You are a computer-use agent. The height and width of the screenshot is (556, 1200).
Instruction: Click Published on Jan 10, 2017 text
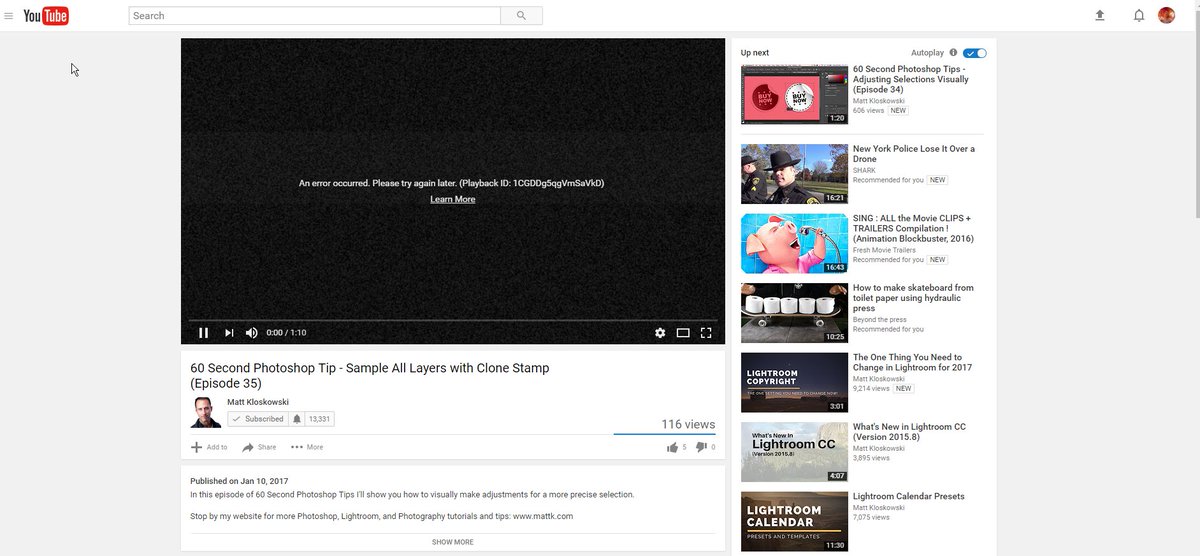[x=239, y=481]
